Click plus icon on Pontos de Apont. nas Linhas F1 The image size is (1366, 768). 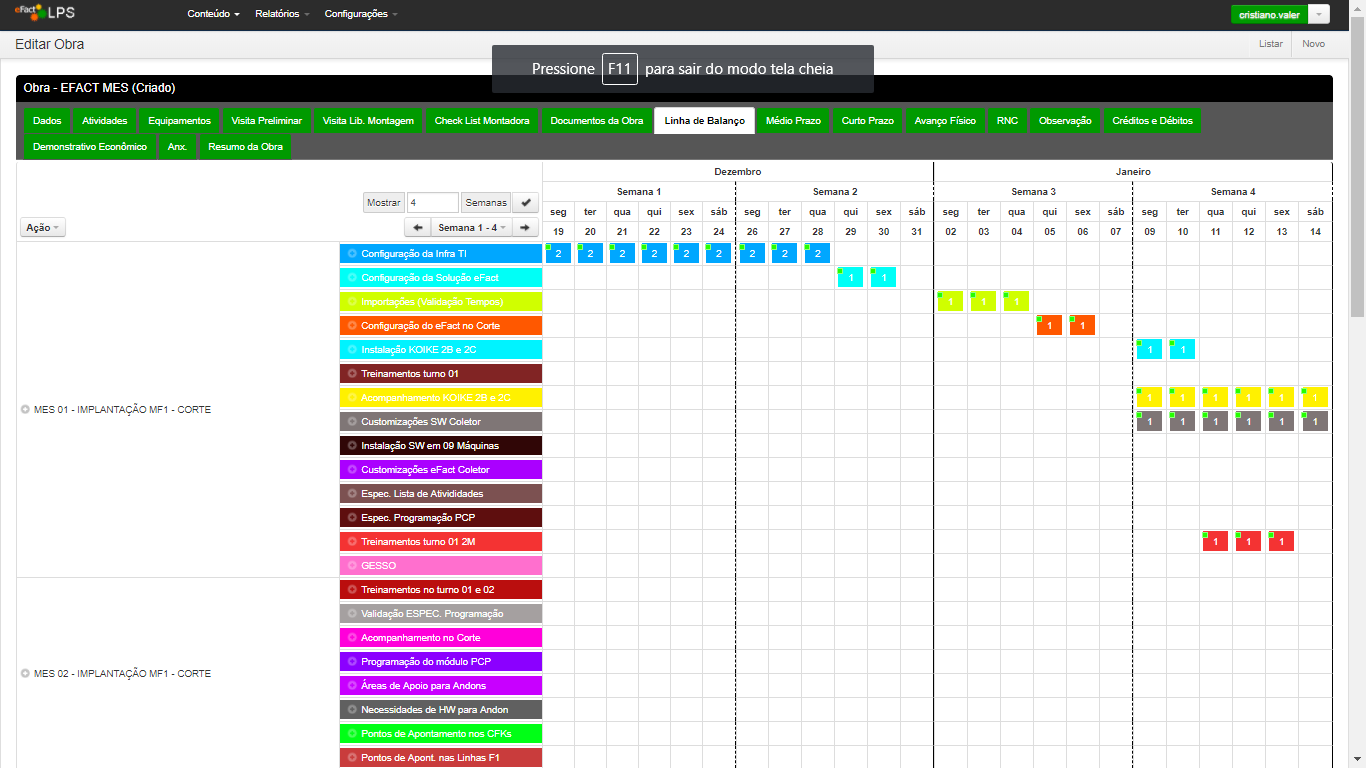click(x=352, y=758)
